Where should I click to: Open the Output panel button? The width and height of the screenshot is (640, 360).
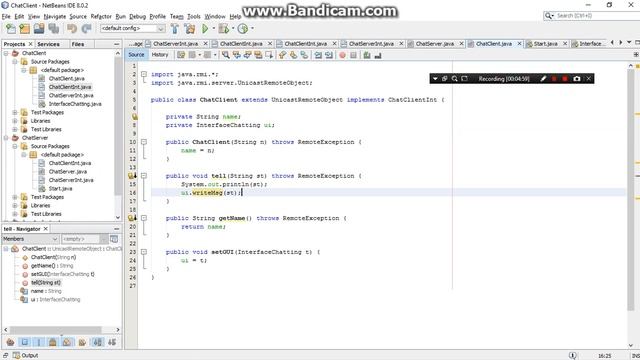click(25, 356)
